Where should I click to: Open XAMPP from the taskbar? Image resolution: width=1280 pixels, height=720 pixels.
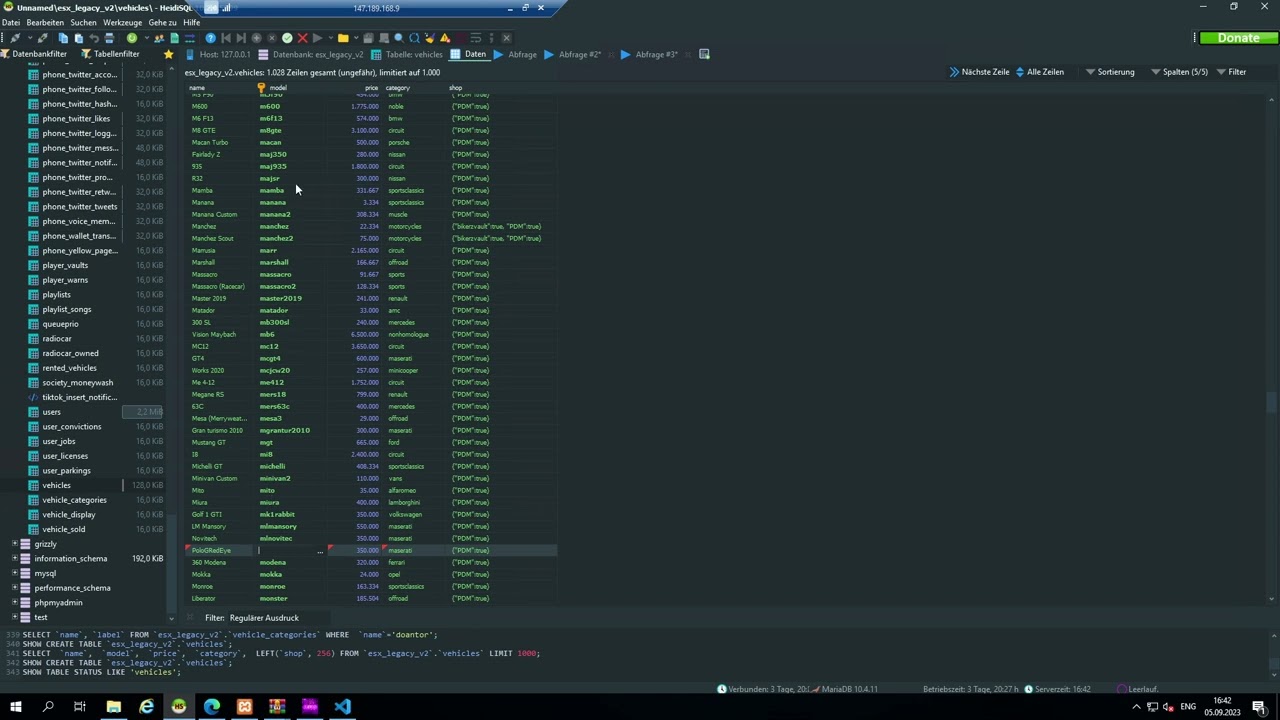(x=245, y=706)
